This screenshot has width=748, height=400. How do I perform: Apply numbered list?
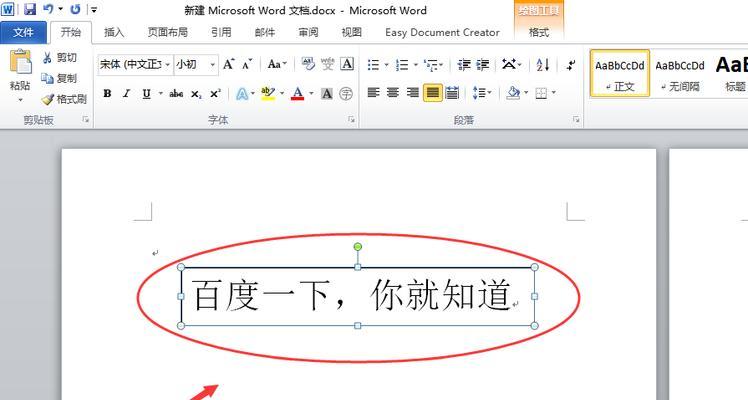pos(402,64)
